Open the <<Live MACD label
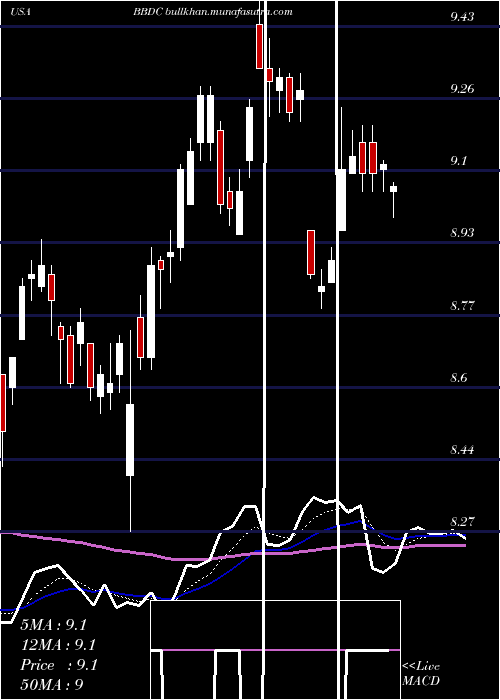This screenshot has height=700, width=500. tap(421, 673)
